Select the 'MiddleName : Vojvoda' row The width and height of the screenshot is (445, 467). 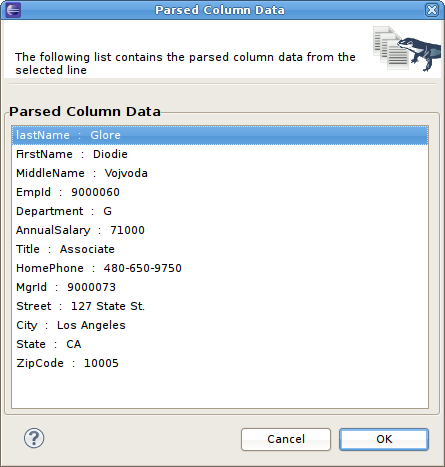click(220, 173)
